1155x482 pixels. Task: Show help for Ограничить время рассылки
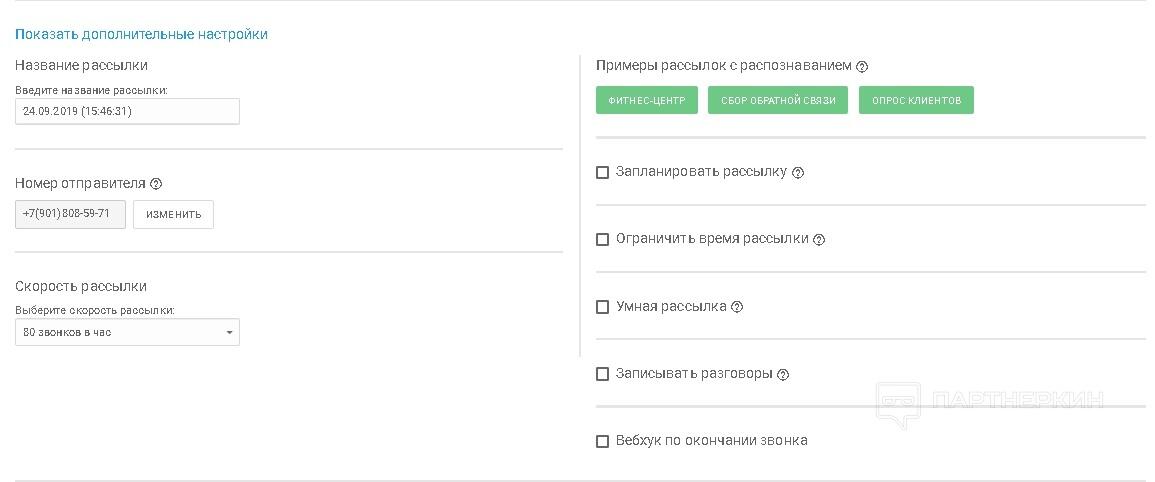coord(819,240)
